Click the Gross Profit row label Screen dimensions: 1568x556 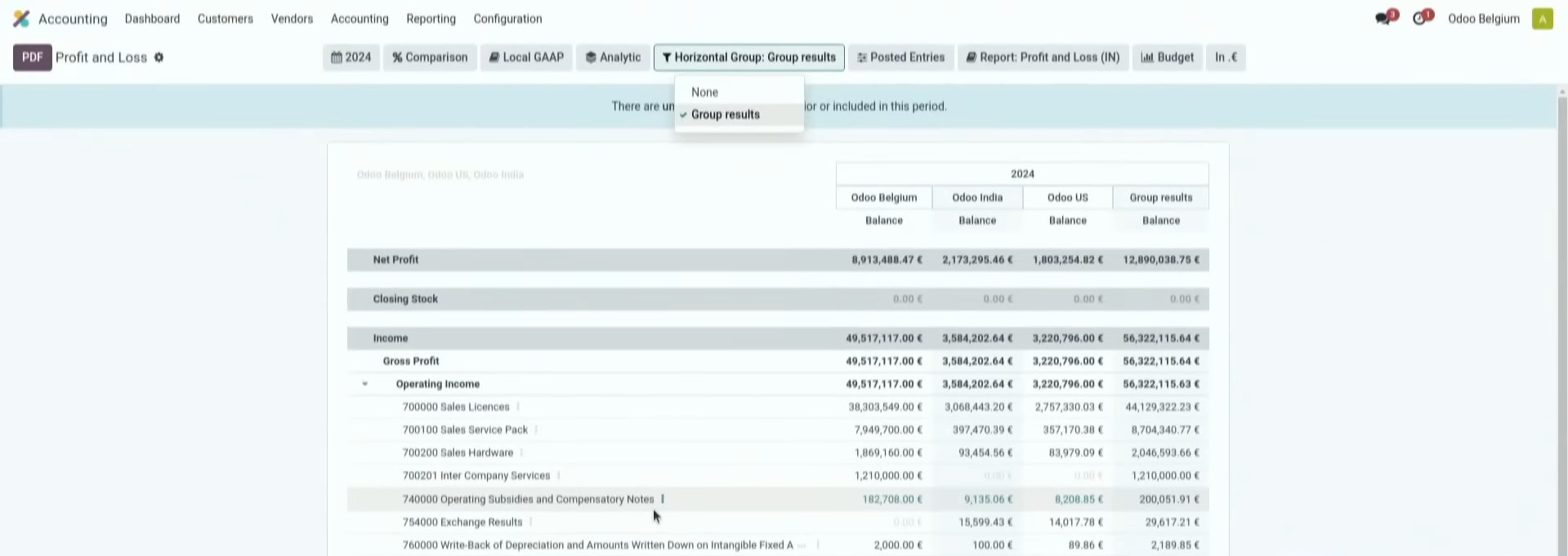[x=411, y=361]
